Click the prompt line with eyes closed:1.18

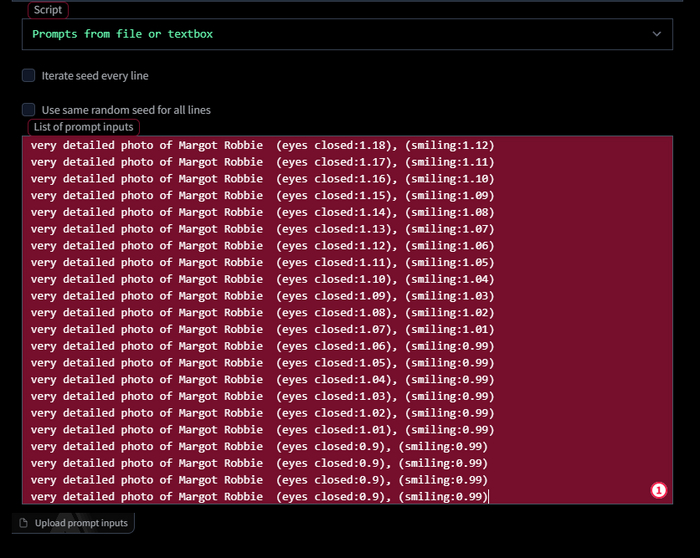[262, 145]
